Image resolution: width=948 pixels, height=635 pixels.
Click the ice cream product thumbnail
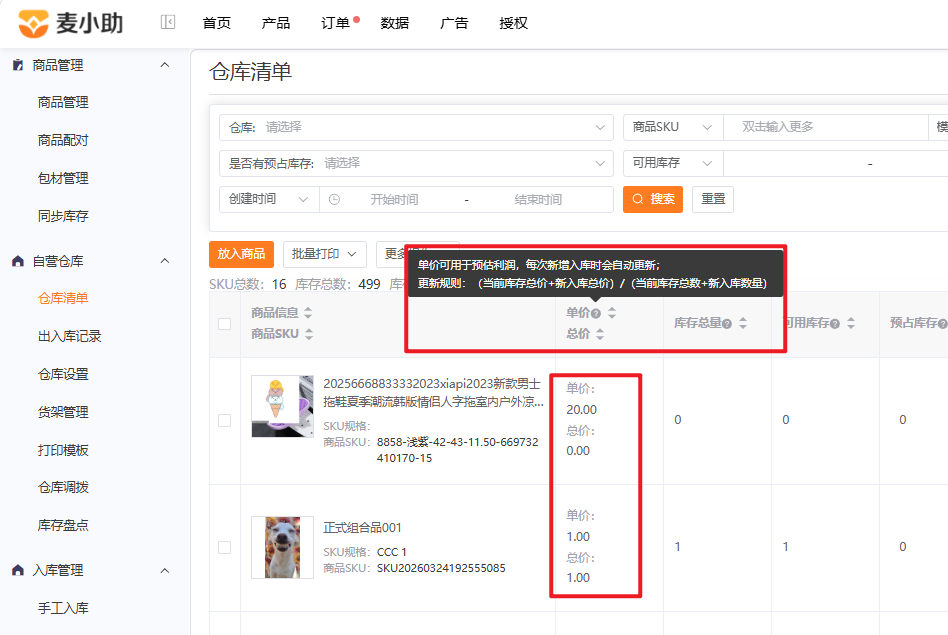[x=282, y=406]
